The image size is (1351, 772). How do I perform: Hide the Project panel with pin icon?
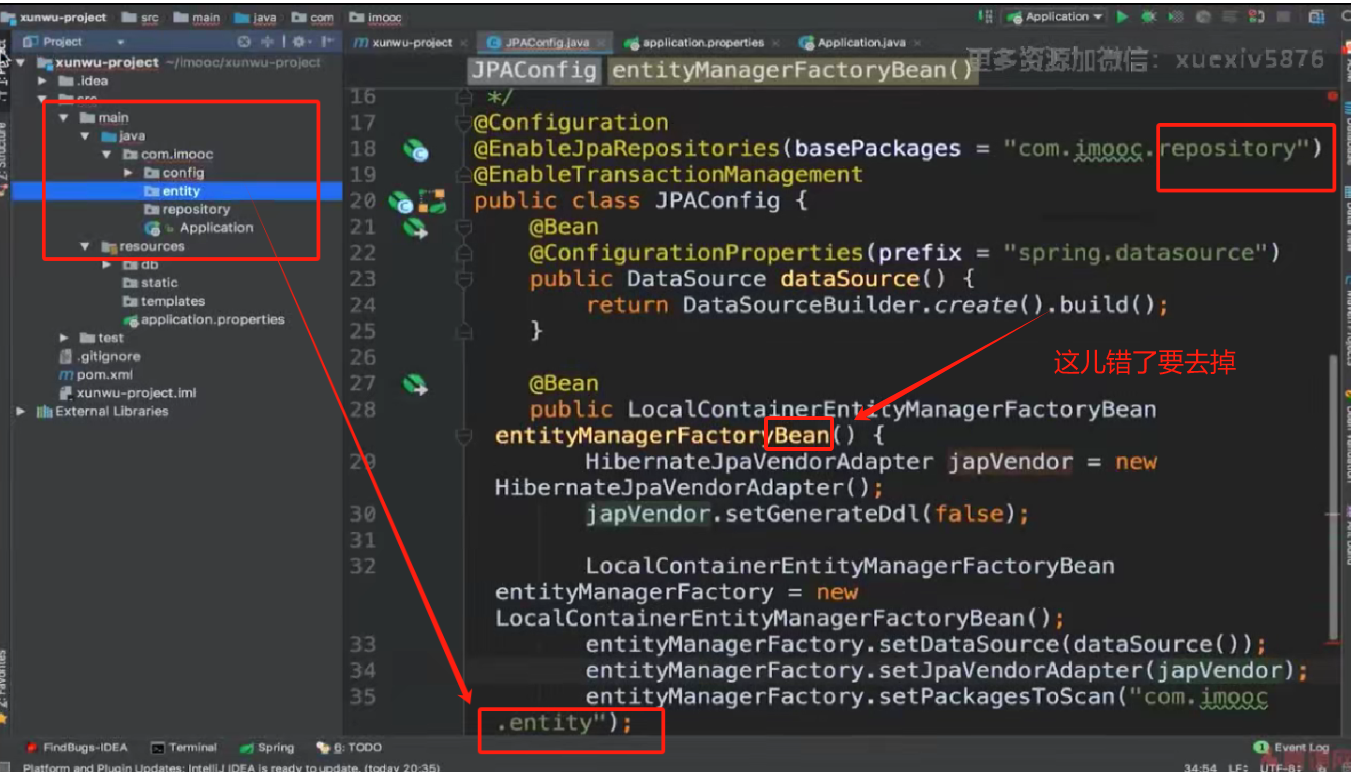(x=326, y=42)
